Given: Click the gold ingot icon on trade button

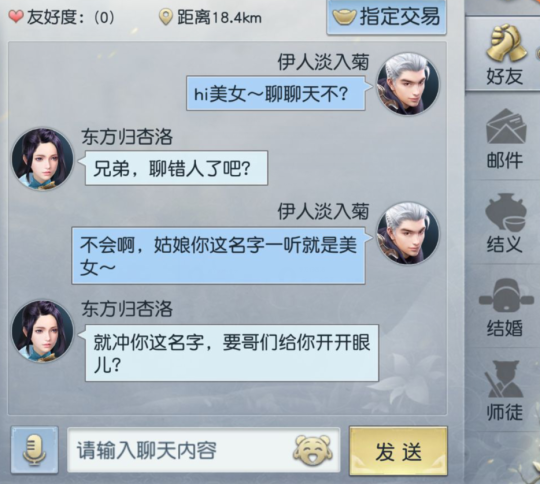Looking at the screenshot, I should tap(344, 17).
